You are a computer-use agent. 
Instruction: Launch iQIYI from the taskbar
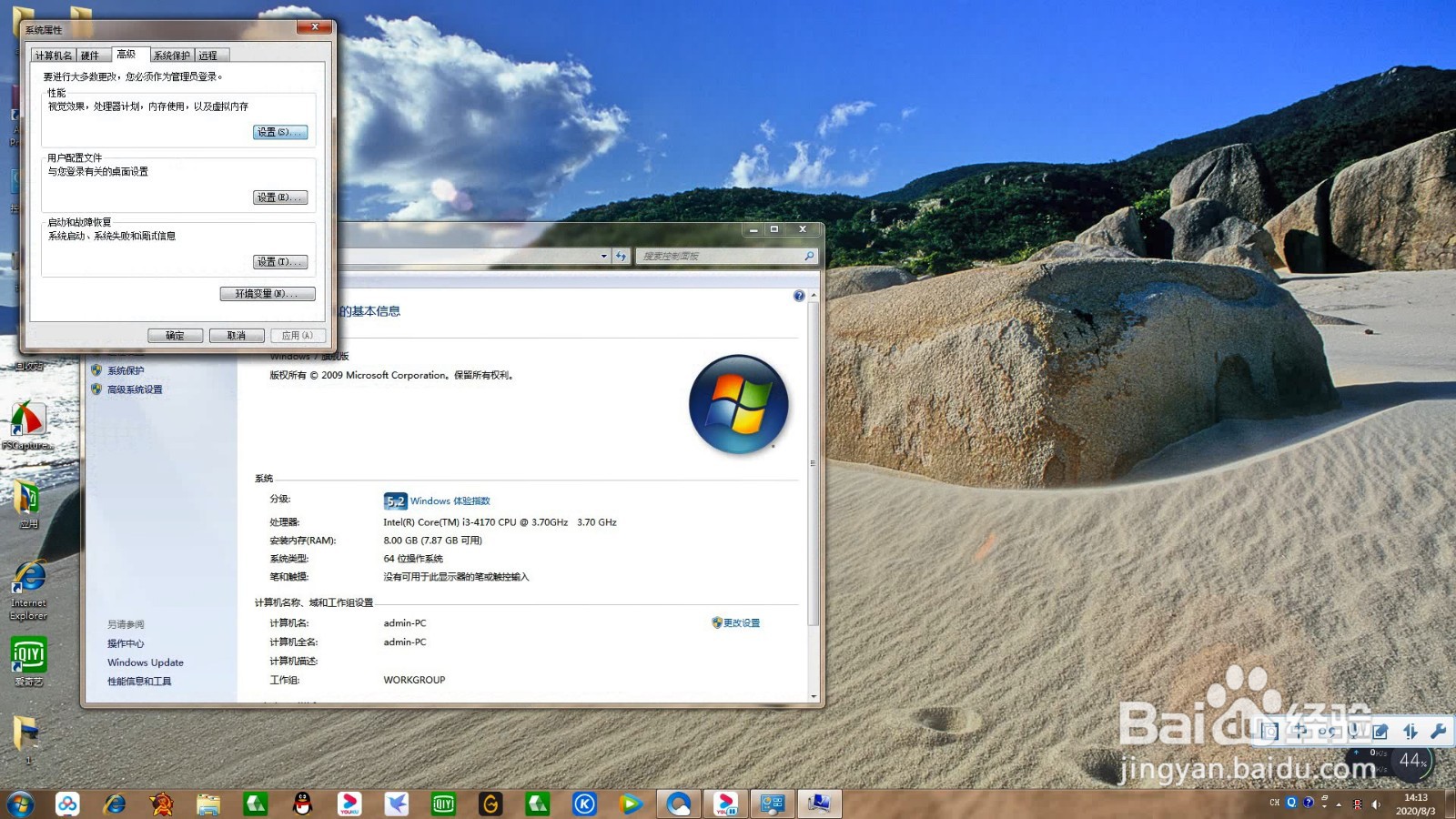443,804
